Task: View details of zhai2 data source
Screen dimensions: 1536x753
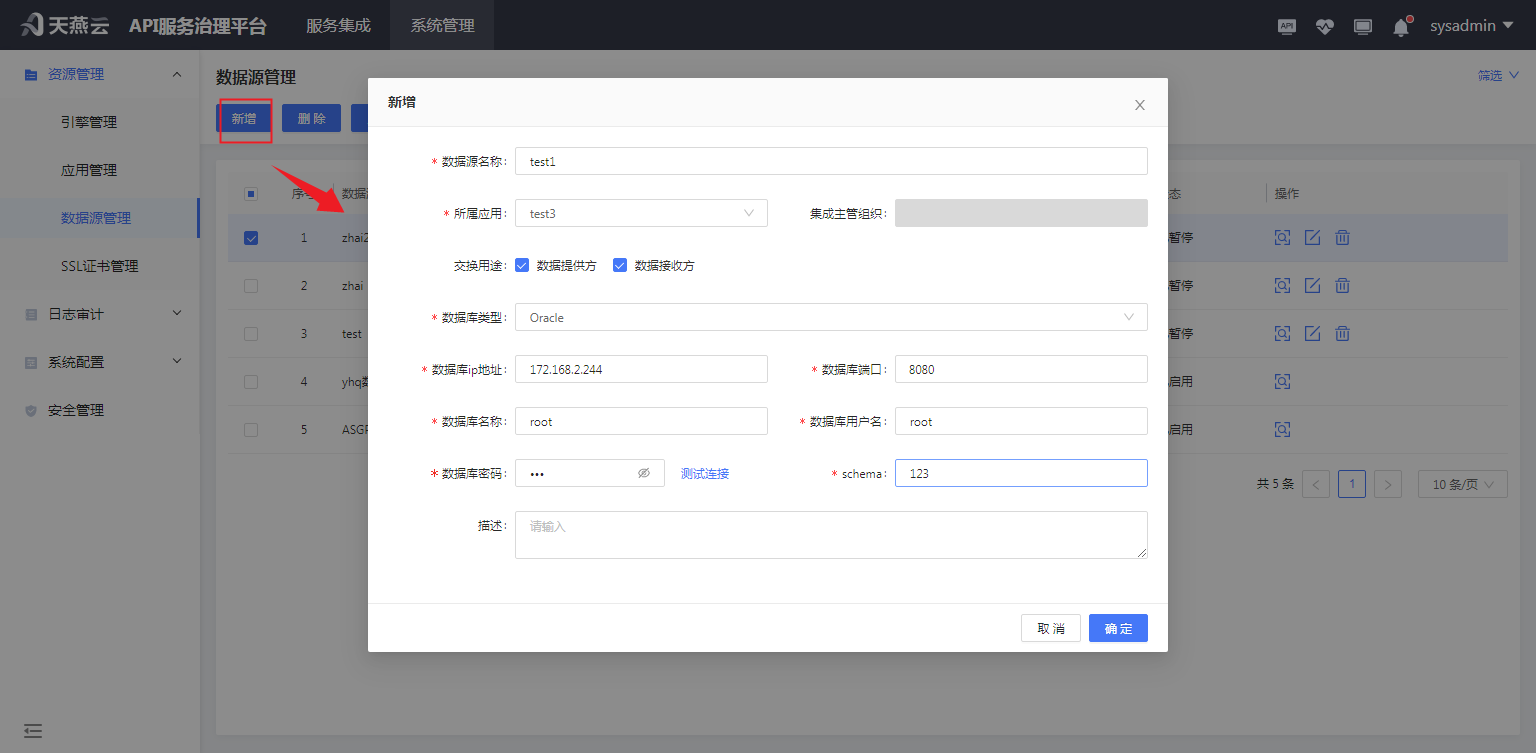Action: (1282, 237)
